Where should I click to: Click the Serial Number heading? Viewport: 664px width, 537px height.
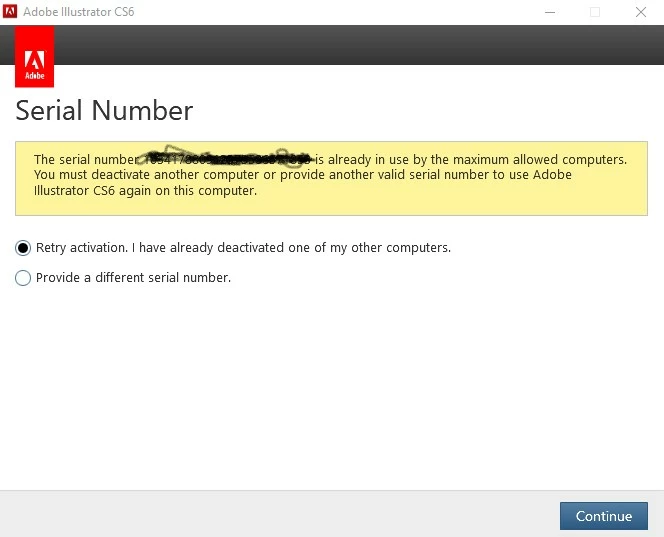(104, 110)
